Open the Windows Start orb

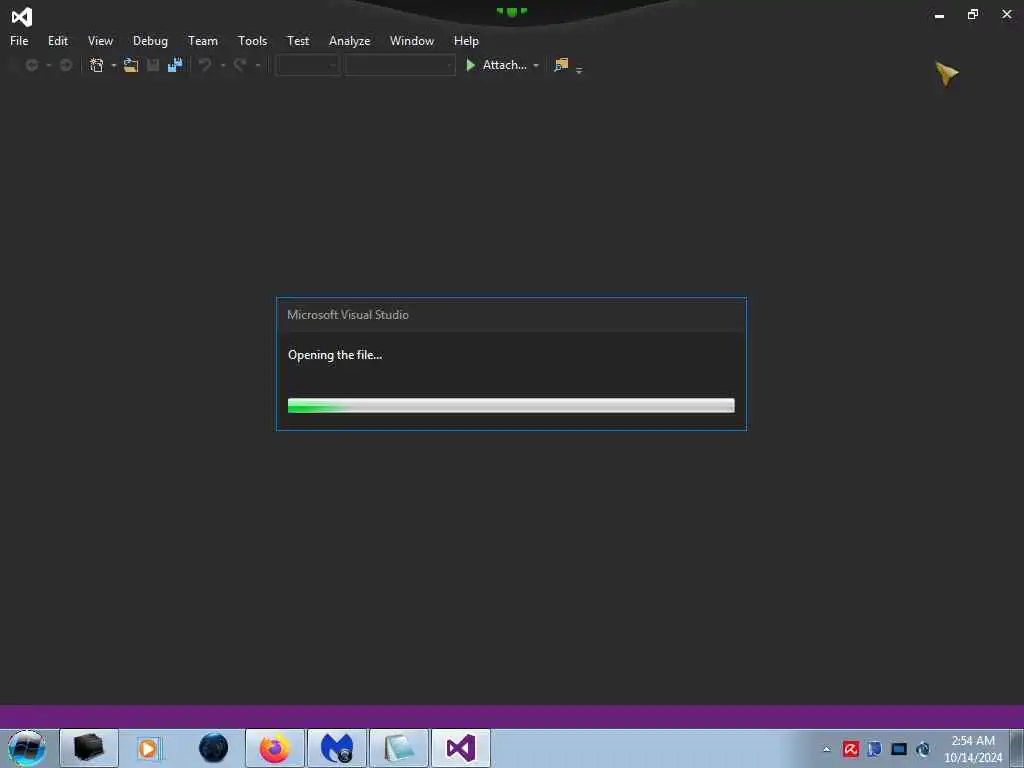pyautogui.click(x=27, y=748)
